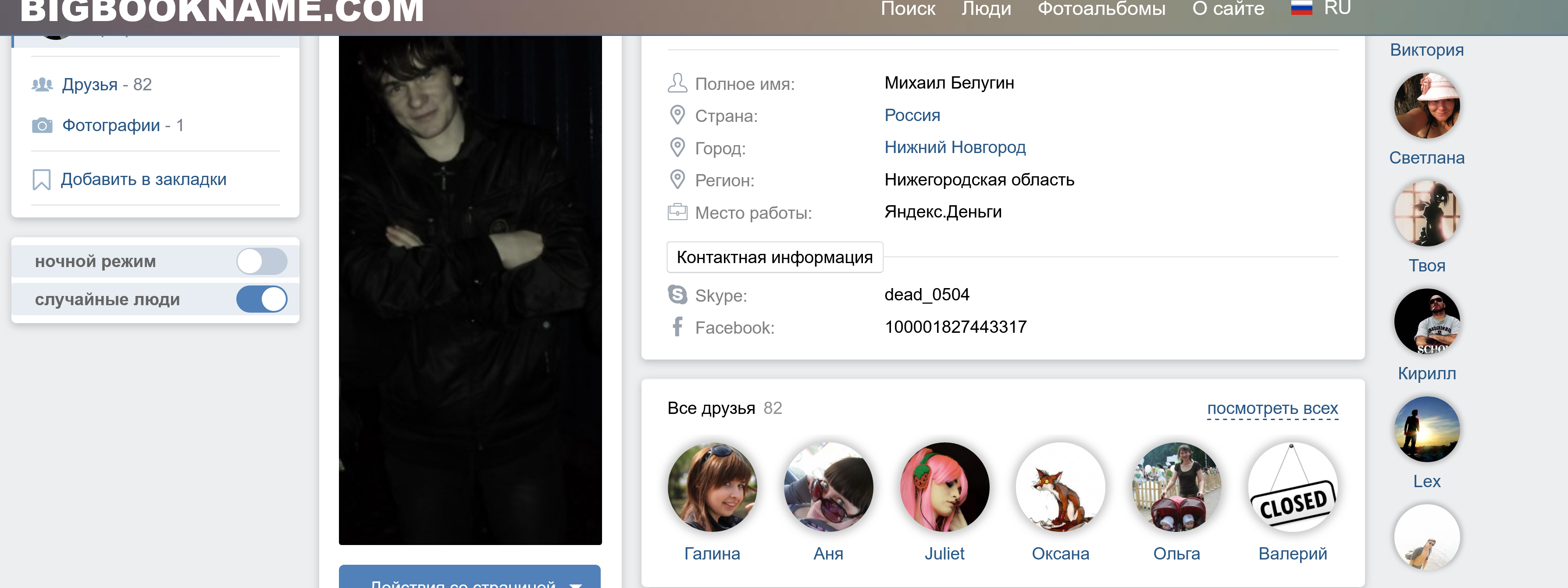Click the camera photos icon
The width and height of the screenshot is (1568, 588).
pyautogui.click(x=42, y=125)
